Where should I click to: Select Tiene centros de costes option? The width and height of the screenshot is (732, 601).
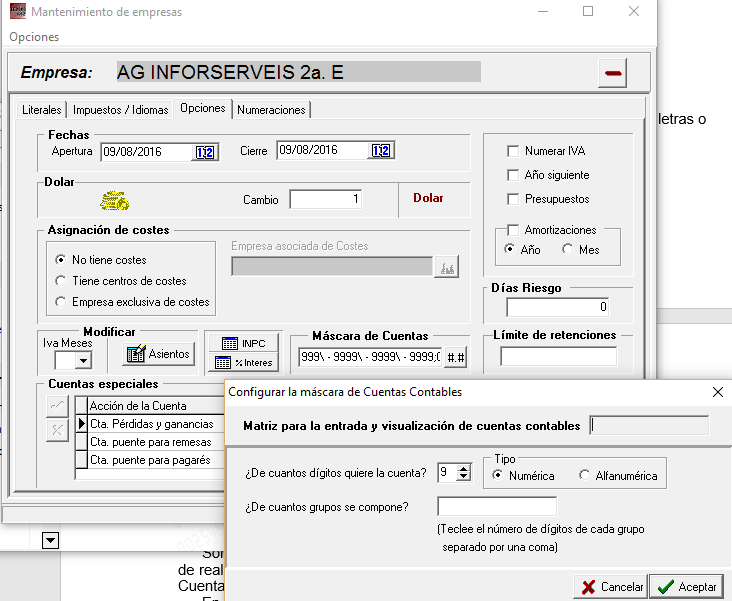point(60,281)
